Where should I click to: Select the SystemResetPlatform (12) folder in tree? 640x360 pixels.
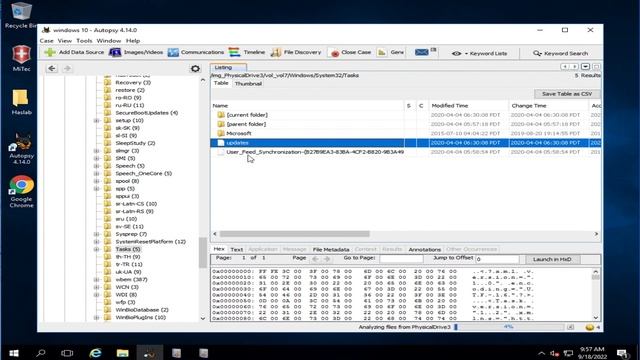(151, 242)
